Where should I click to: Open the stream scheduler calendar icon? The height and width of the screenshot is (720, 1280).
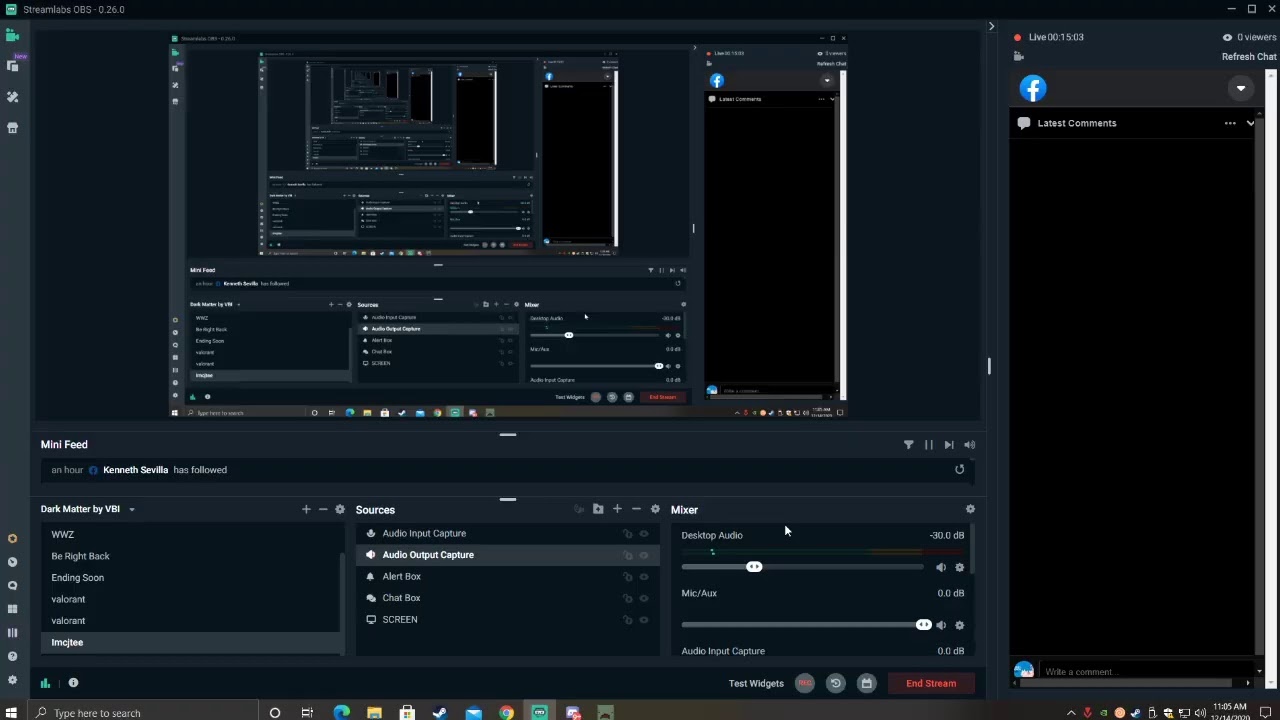click(866, 683)
